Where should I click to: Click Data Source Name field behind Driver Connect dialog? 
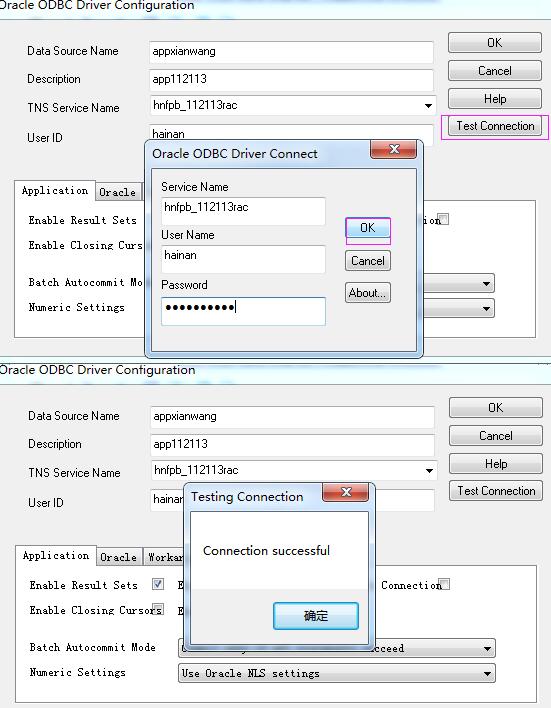coord(291,51)
